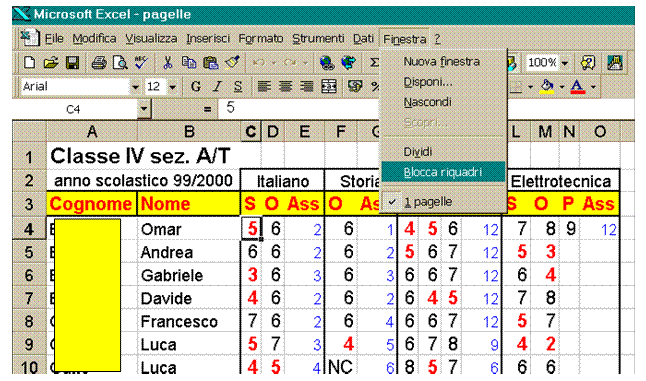Align cell text left
The width and height of the screenshot is (646, 381).
pos(264,86)
